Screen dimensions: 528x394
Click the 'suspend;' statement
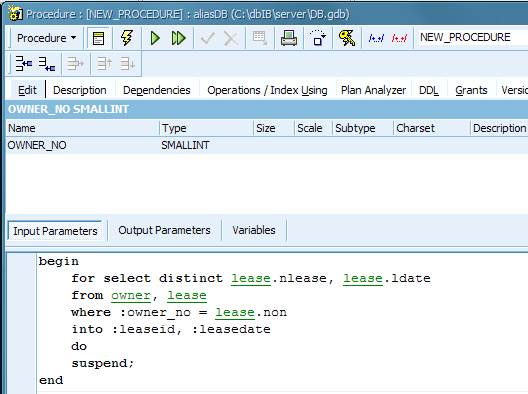click(x=103, y=364)
